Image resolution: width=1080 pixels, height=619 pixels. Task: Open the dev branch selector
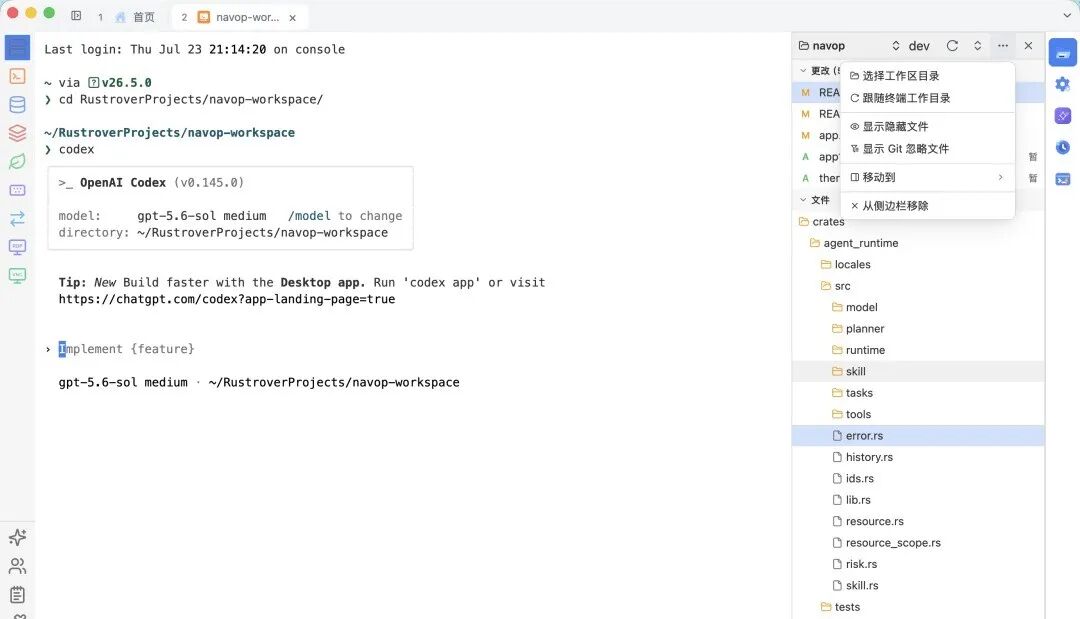coord(919,45)
